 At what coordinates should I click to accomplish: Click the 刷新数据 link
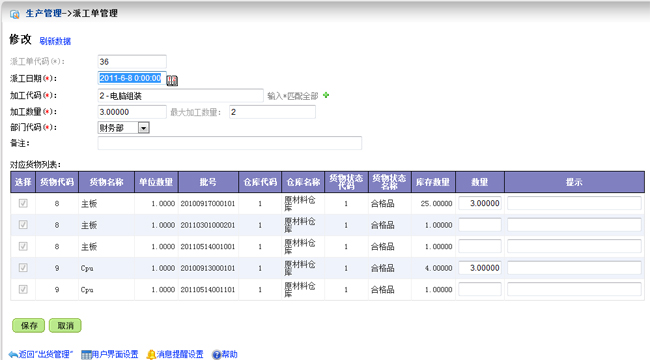(x=55, y=41)
